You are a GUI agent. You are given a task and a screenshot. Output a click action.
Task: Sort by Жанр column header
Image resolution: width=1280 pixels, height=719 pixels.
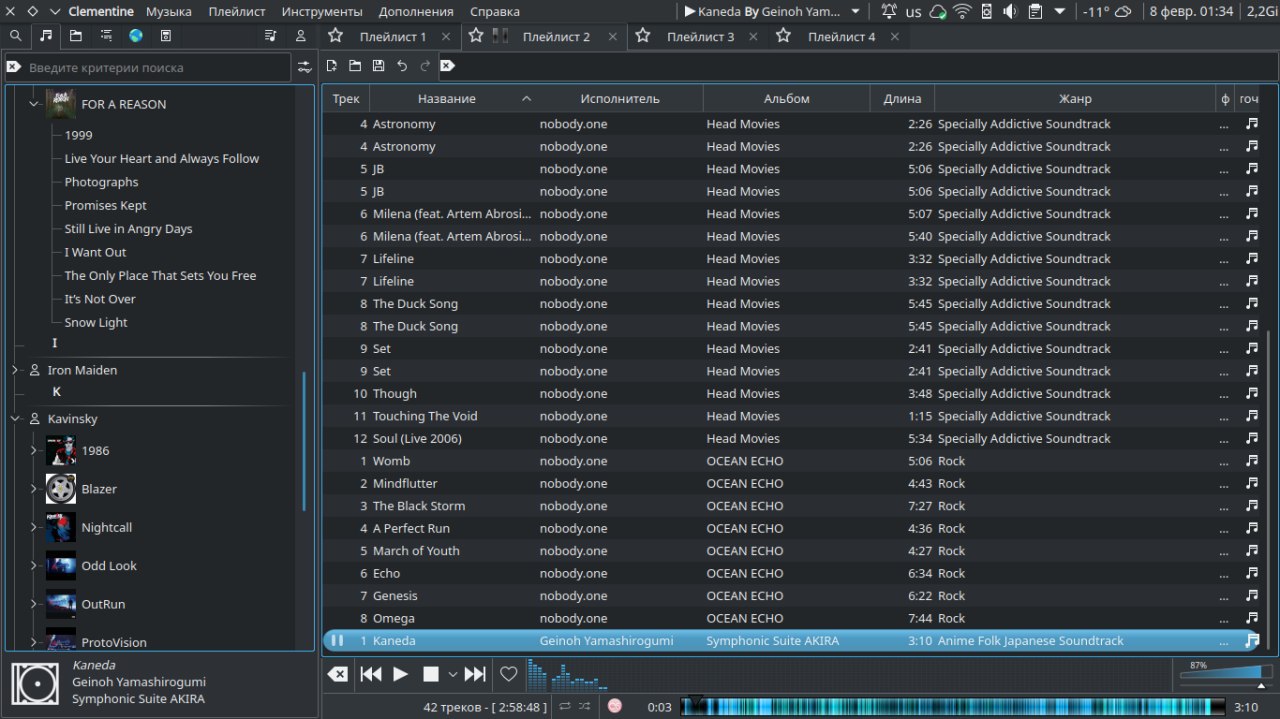coord(1075,98)
